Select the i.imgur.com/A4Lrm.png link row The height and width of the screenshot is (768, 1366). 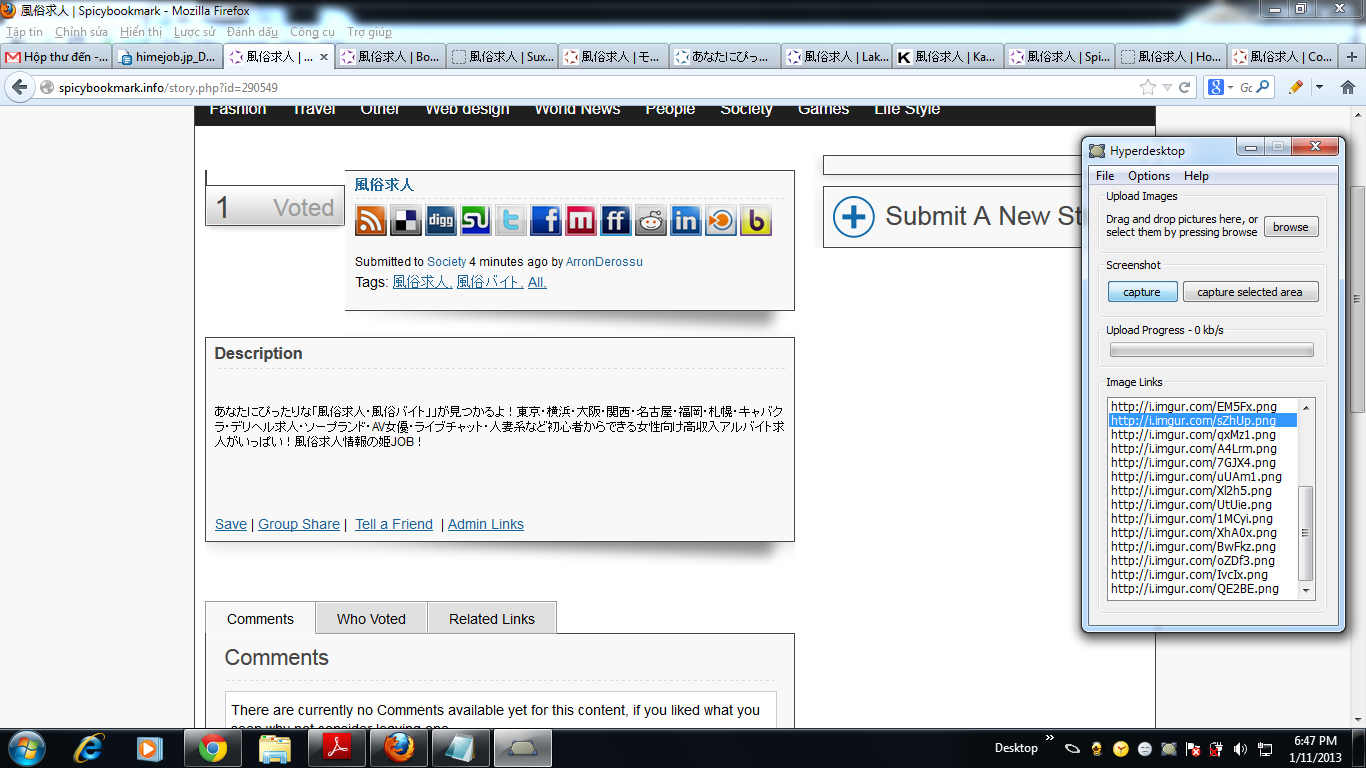coord(1203,449)
